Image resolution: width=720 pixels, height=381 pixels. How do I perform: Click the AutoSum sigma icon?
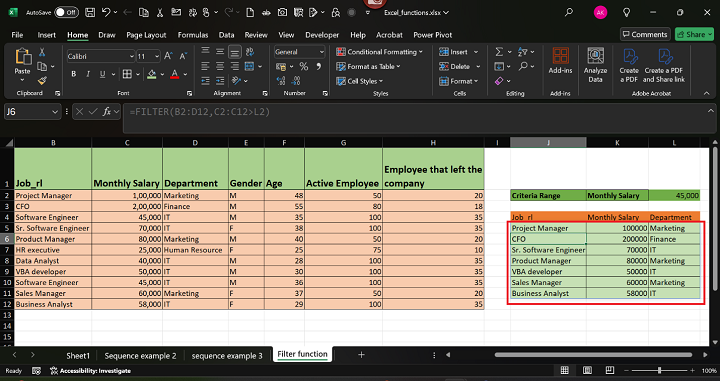(x=499, y=52)
